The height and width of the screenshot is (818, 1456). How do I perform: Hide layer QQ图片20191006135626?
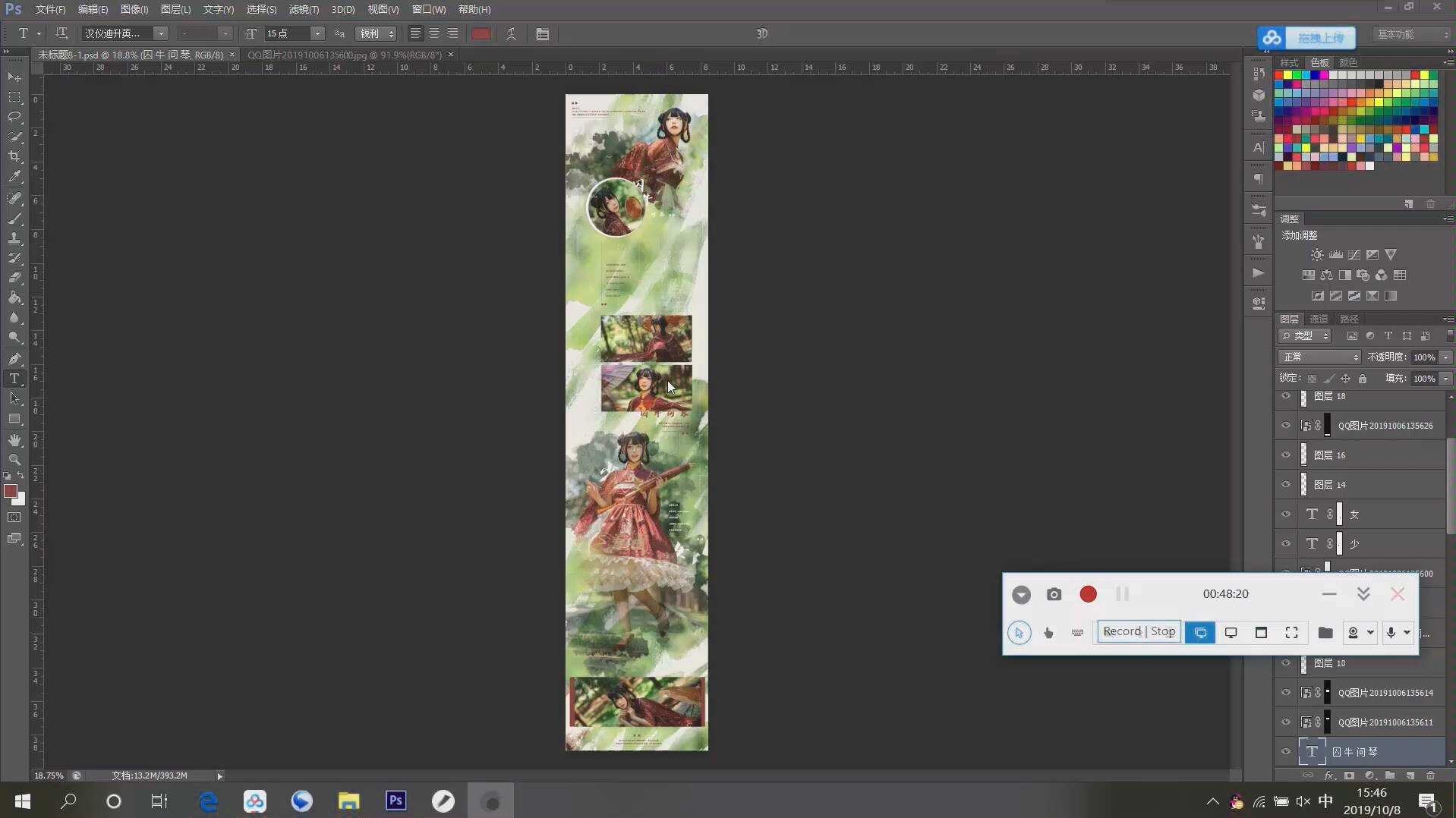coord(1286,426)
